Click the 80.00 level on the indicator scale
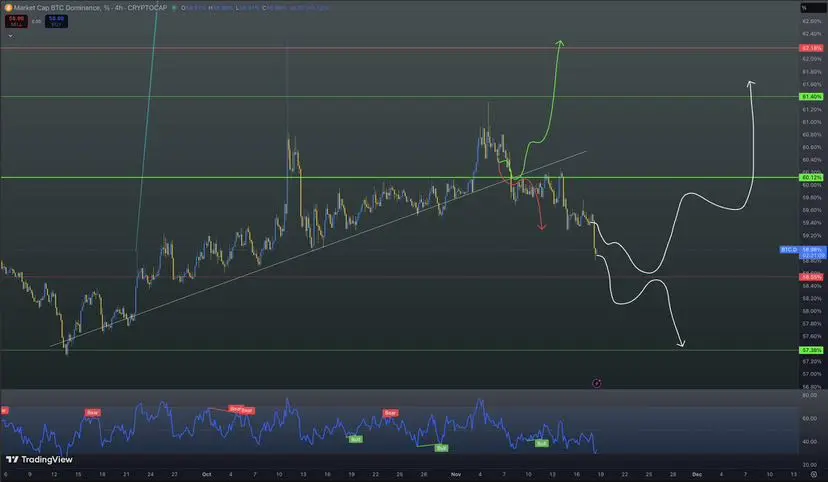Screen dimensions: 828x482 coord(810,395)
